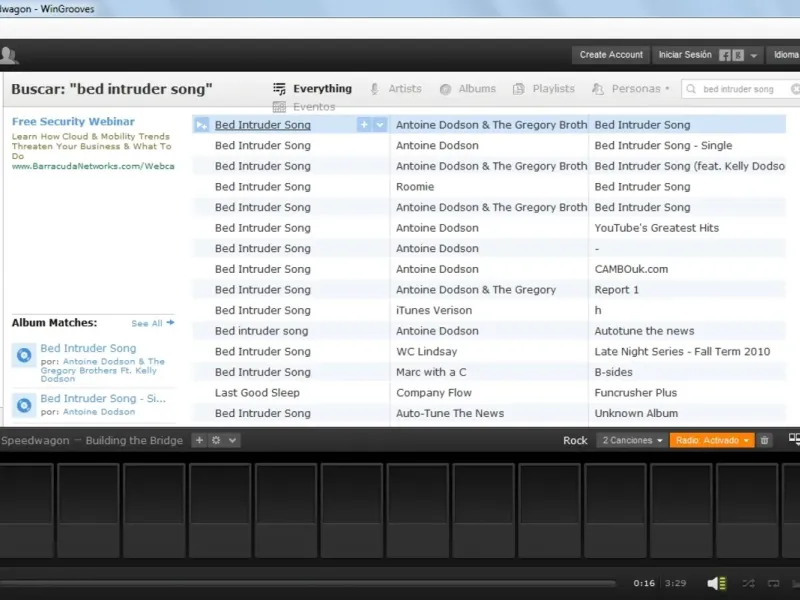
Task: Click Late Night Series - Fall Term 2010 album
Action: [x=682, y=352]
